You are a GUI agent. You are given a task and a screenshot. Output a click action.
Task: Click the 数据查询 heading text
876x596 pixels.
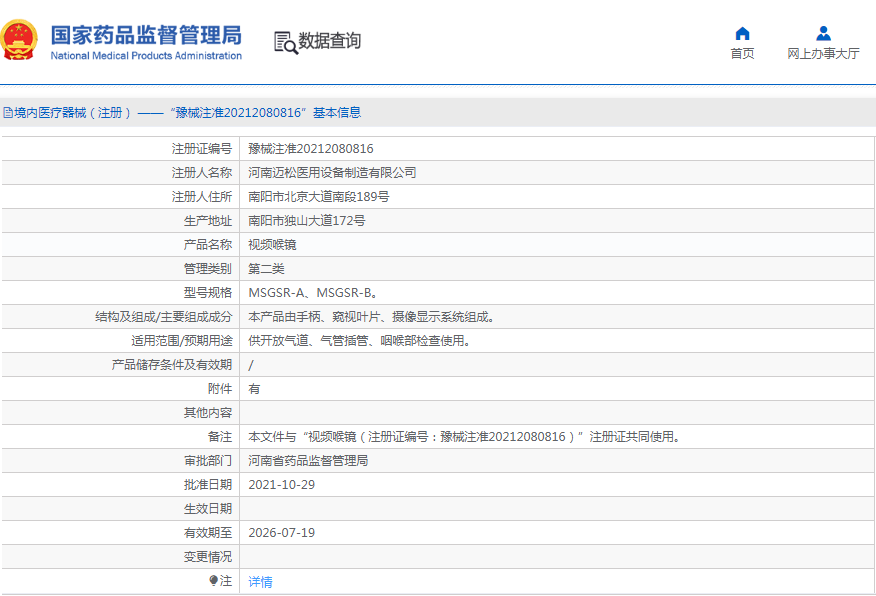330,41
